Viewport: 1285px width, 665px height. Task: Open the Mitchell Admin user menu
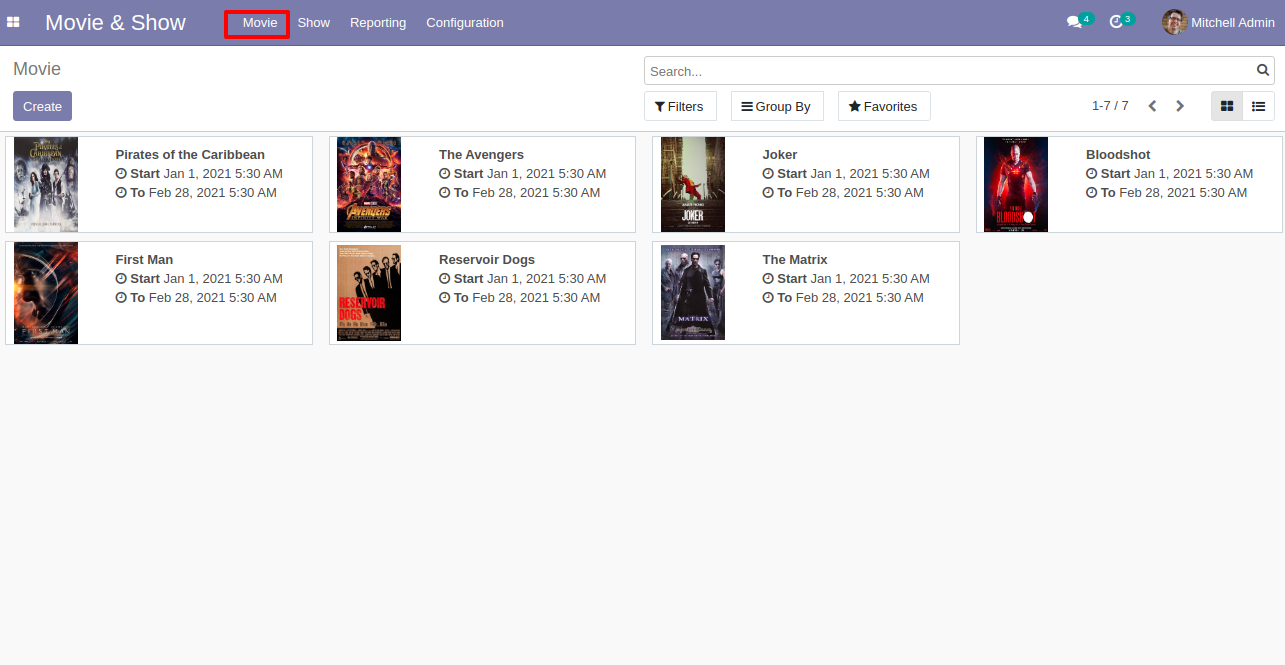[1219, 22]
